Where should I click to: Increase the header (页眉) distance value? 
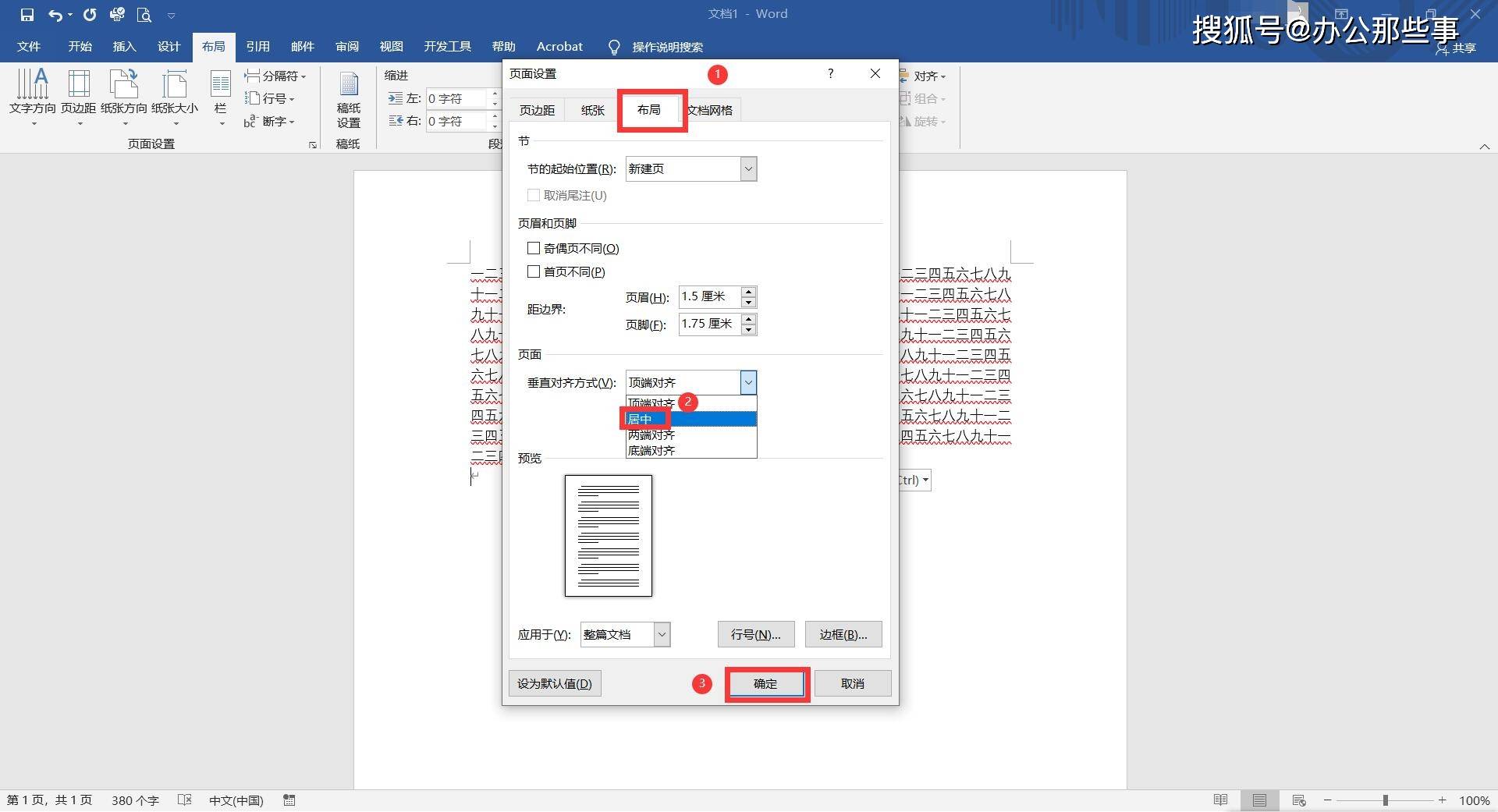pos(749,292)
